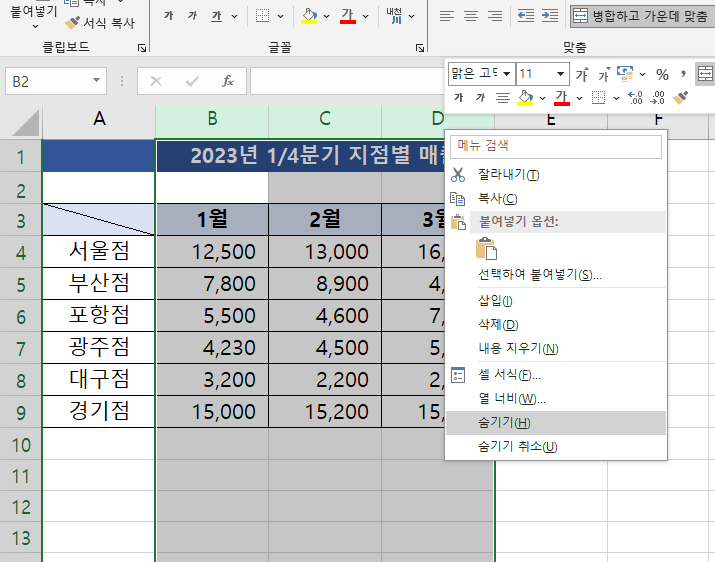Toggle merge cells icon in mini toolbar
Viewport: 715px width, 562px height.
pos(705,74)
